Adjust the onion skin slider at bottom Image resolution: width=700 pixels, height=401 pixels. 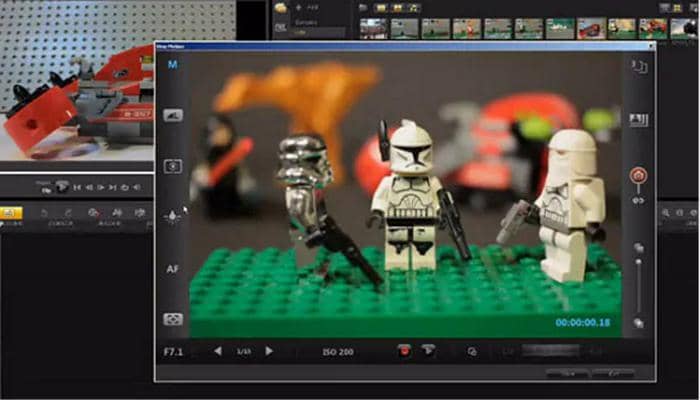coord(550,351)
